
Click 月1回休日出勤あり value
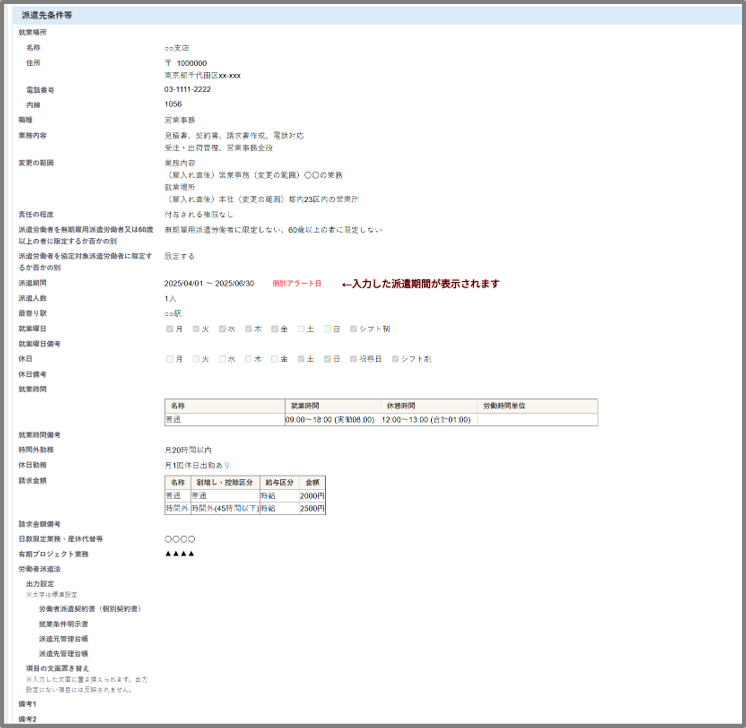pyautogui.click(x=197, y=465)
